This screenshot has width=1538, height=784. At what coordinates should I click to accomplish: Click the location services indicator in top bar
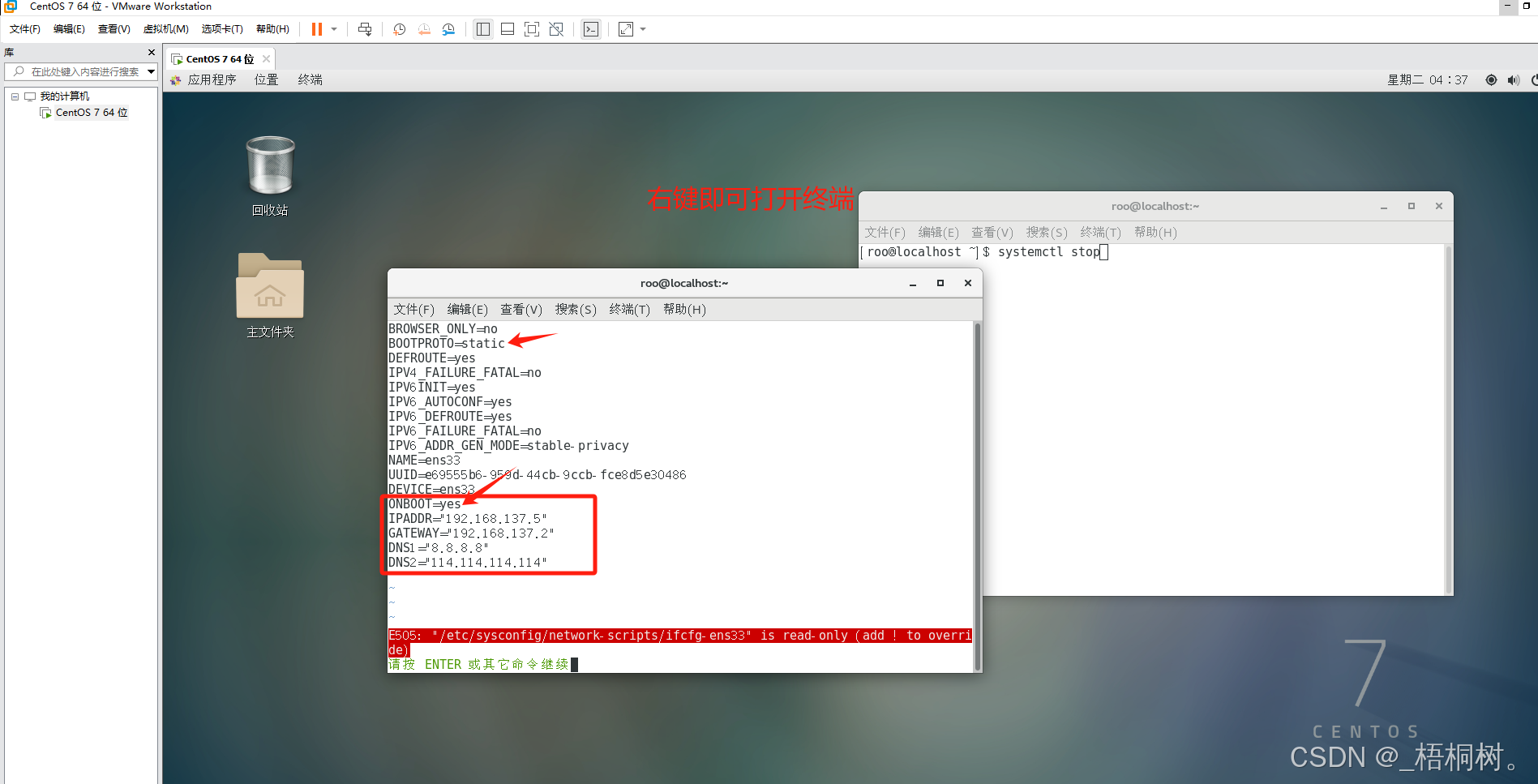pos(1490,79)
